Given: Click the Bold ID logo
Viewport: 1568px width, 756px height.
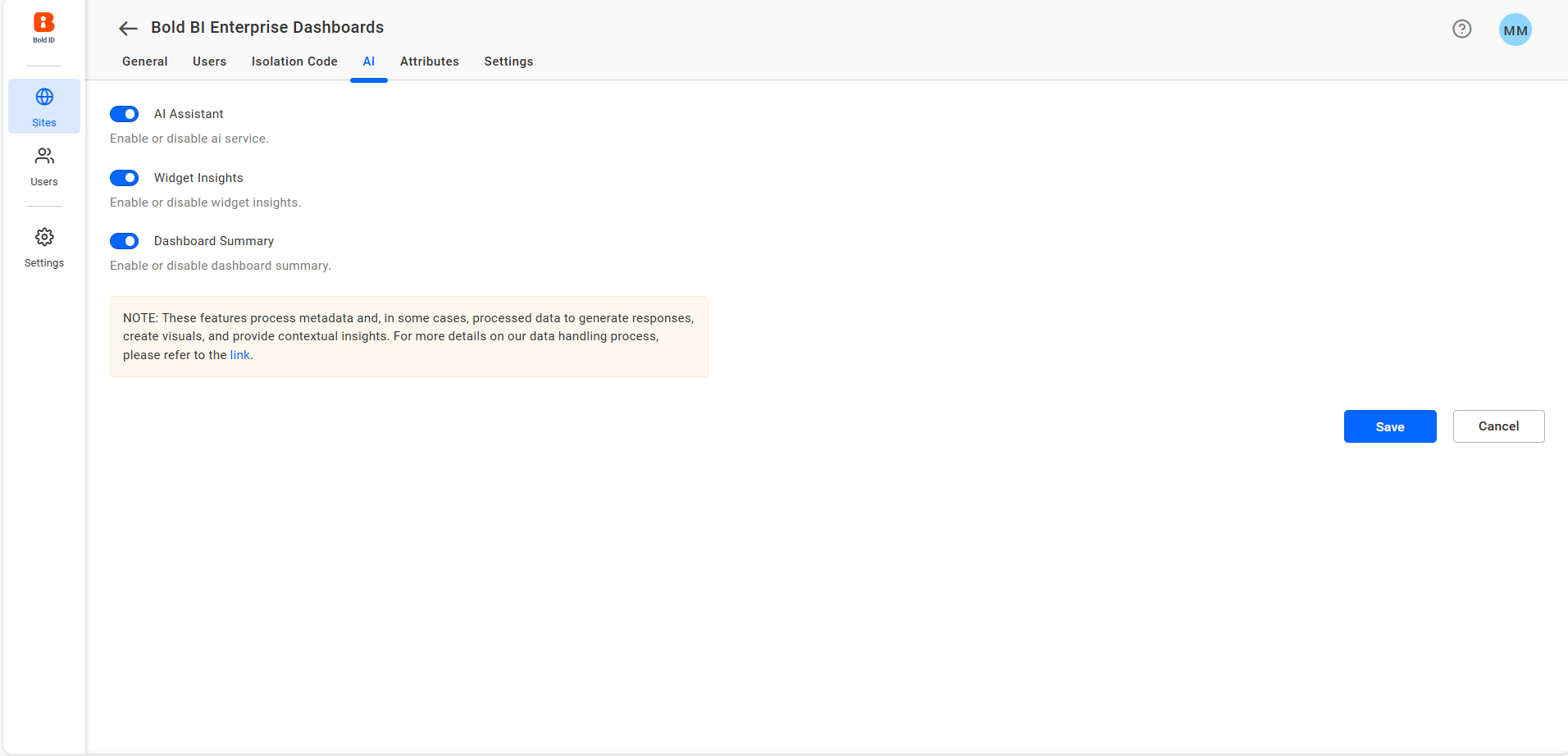Looking at the screenshot, I should point(44,26).
